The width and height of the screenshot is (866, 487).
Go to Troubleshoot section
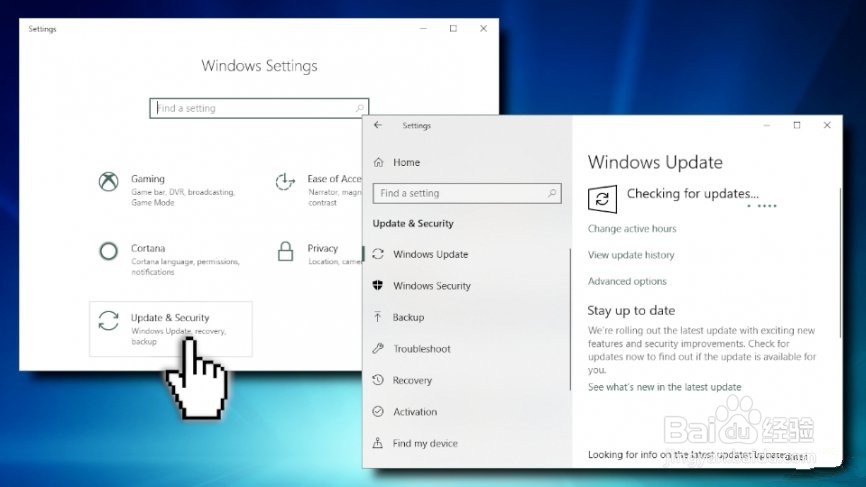click(x=422, y=348)
